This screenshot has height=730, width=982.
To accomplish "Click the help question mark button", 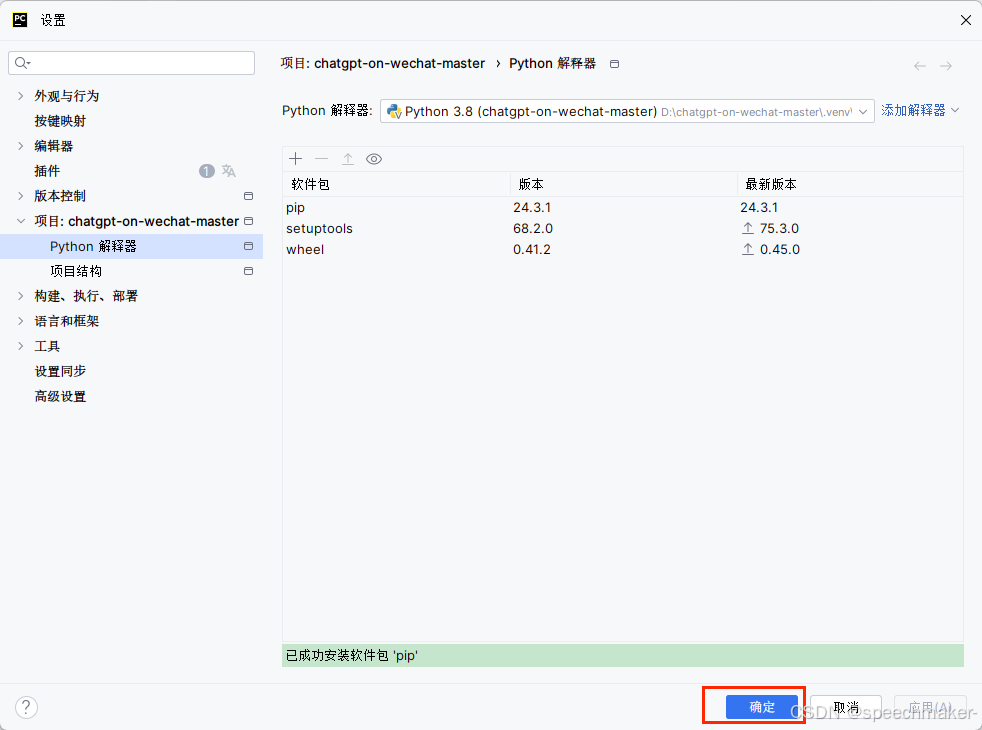I will [x=26, y=707].
